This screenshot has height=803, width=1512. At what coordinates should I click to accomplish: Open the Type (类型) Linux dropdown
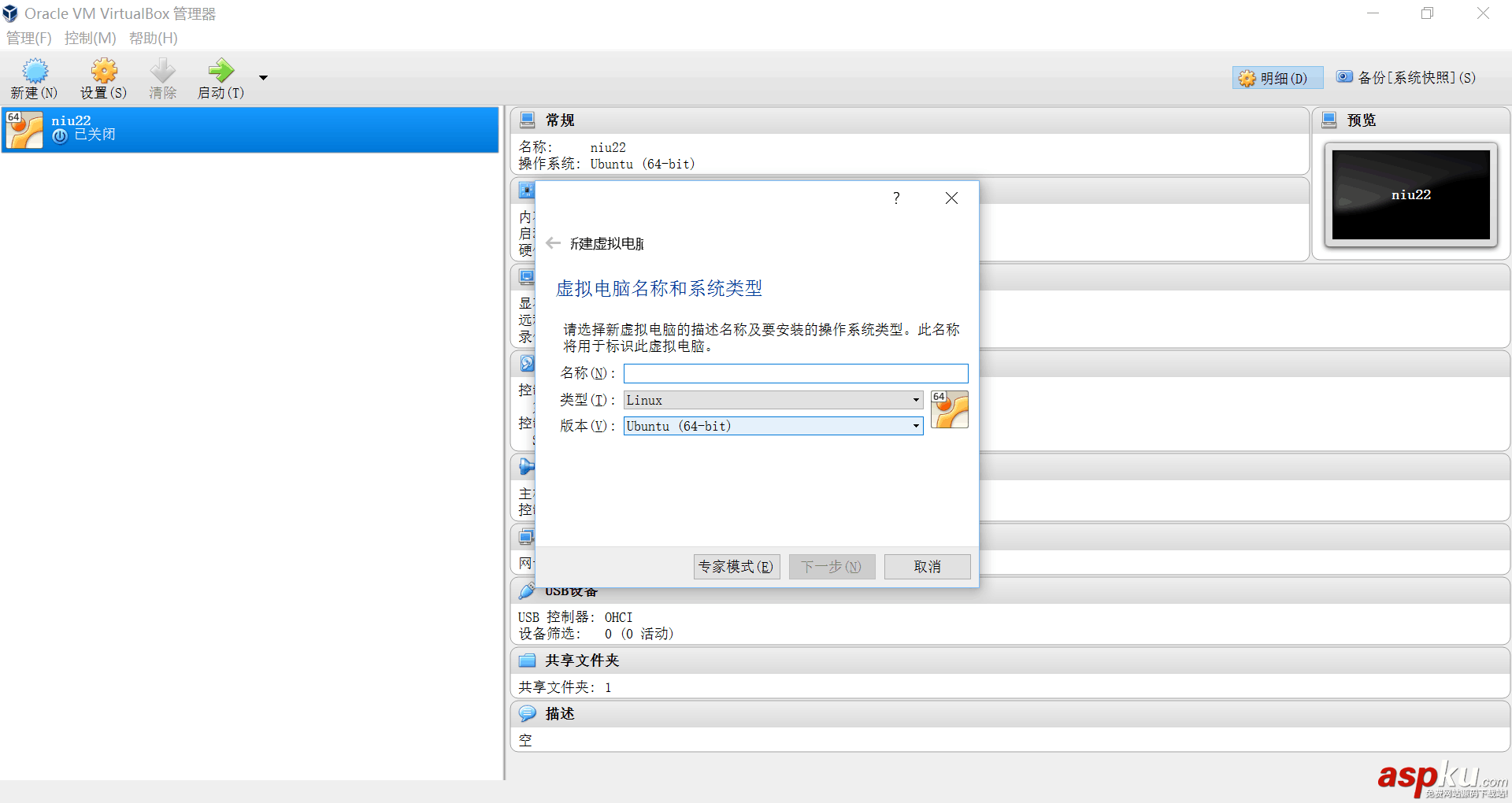click(x=773, y=400)
